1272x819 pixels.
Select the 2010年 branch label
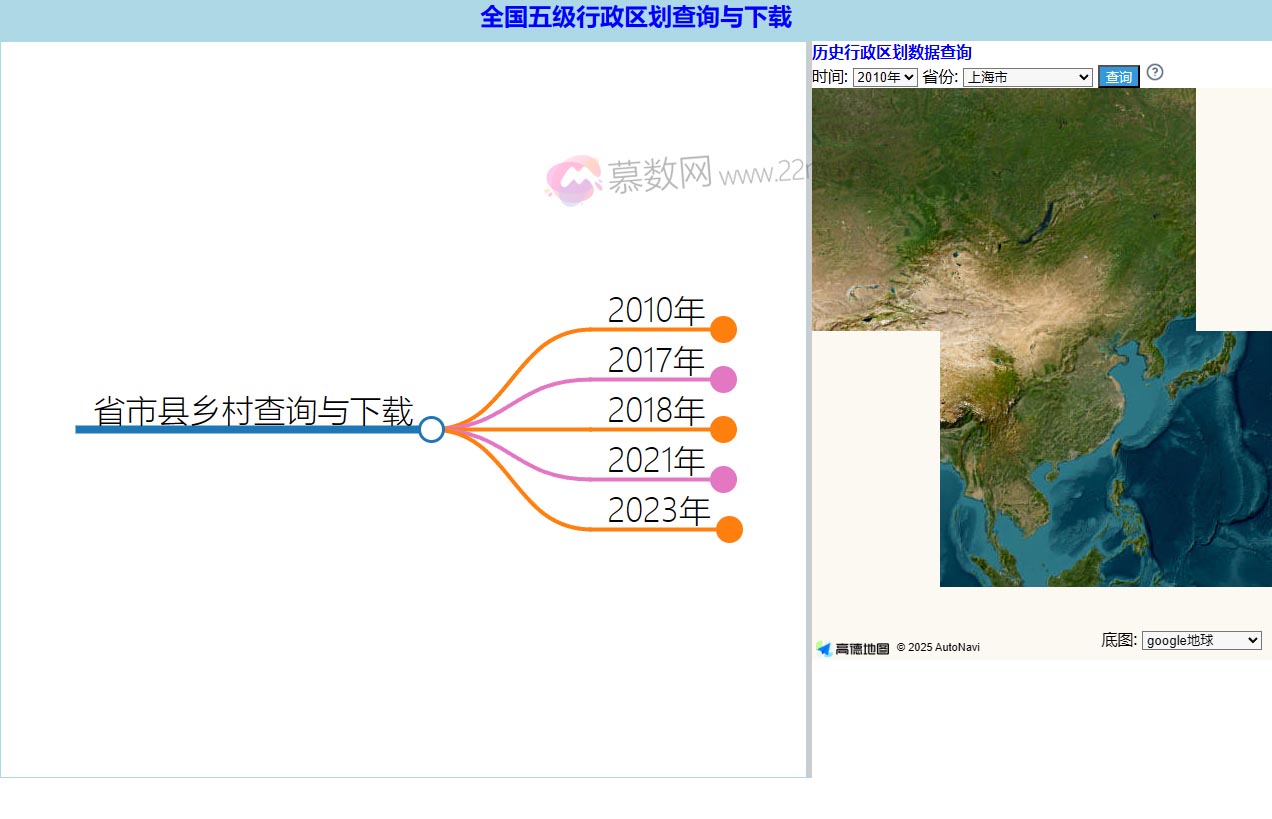pos(656,311)
